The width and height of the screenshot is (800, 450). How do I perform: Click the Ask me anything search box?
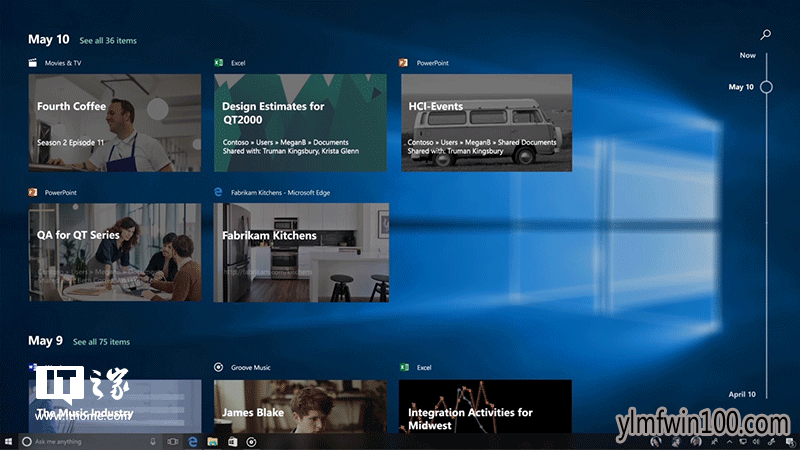tap(89, 442)
